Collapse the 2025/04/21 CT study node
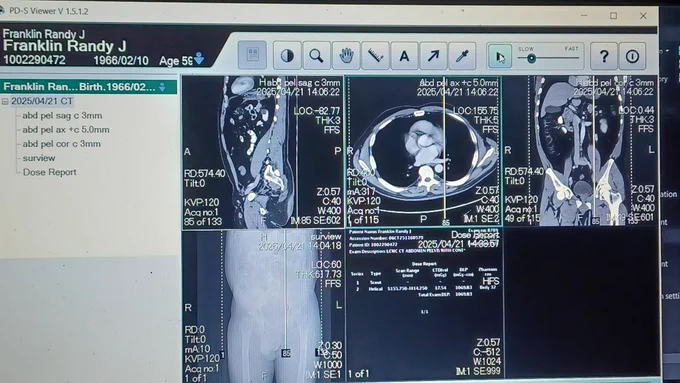This screenshot has height=383, width=680. [5, 101]
